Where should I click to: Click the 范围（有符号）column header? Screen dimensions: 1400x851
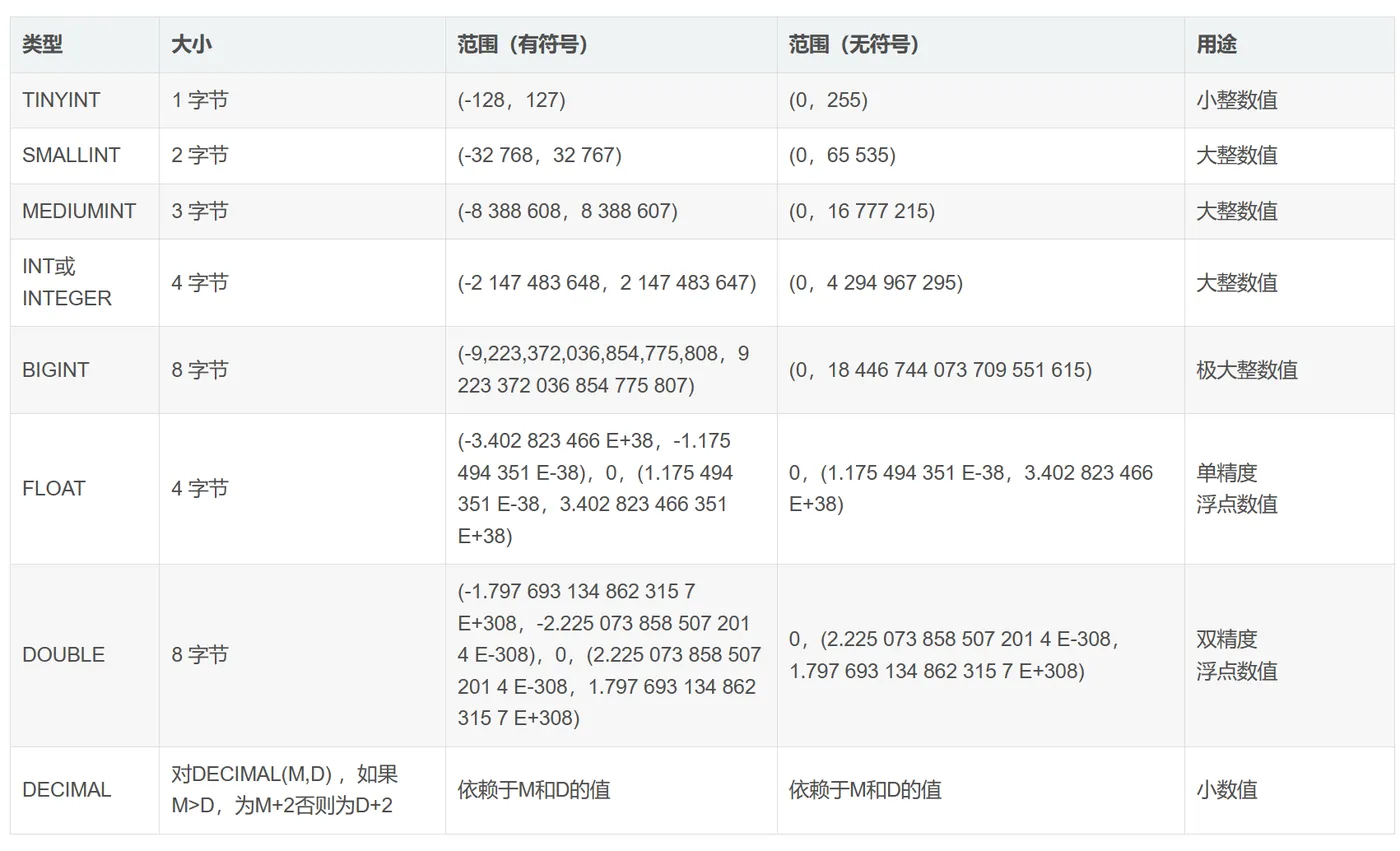(523, 45)
